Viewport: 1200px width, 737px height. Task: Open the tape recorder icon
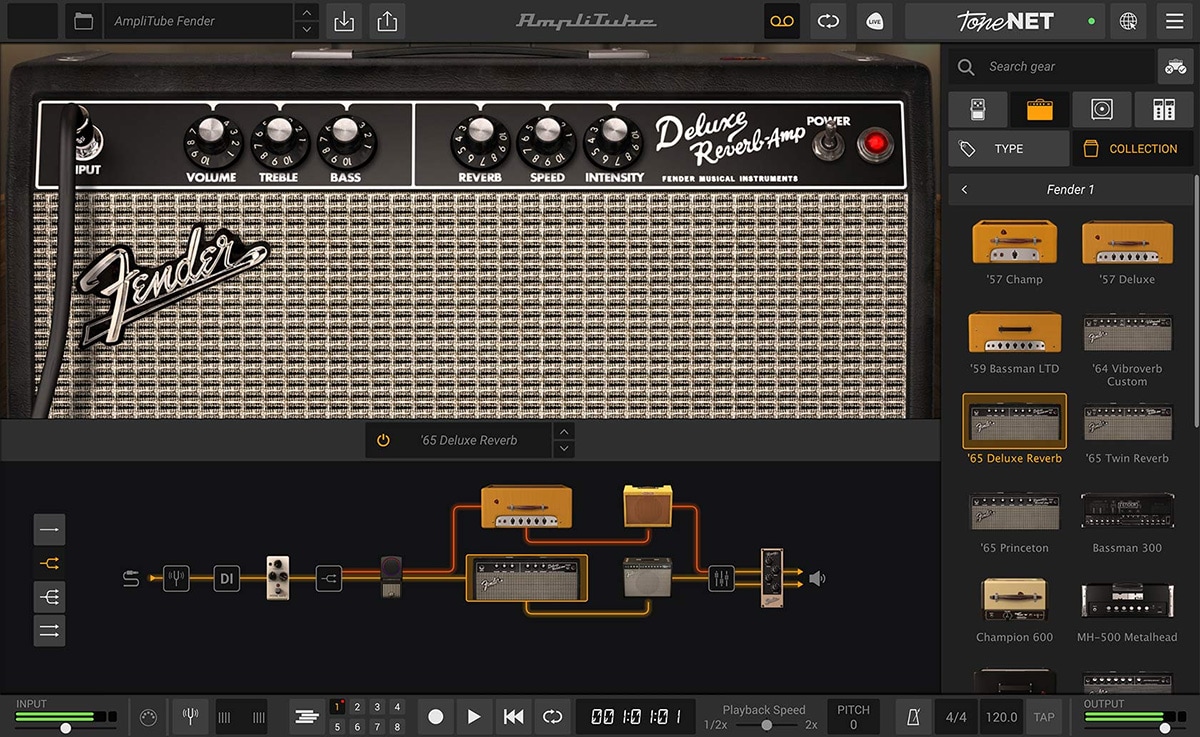coord(782,21)
